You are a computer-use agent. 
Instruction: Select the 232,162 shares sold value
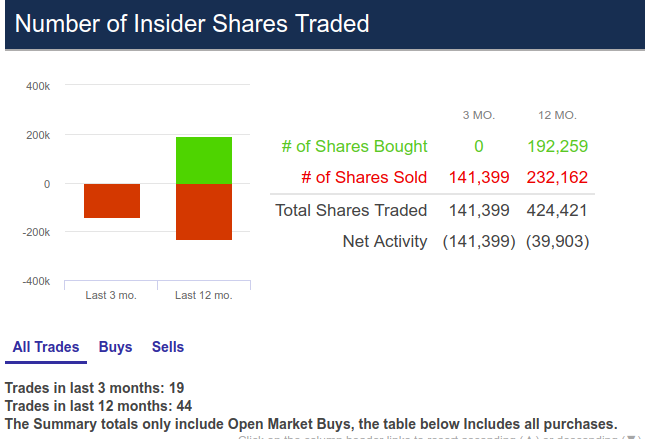pos(557,177)
